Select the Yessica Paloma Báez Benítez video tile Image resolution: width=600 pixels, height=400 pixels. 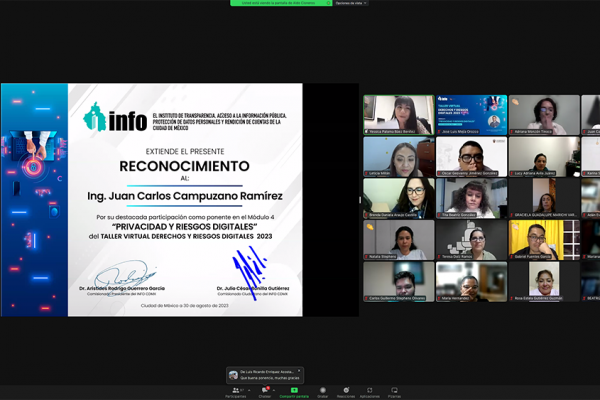click(399, 115)
